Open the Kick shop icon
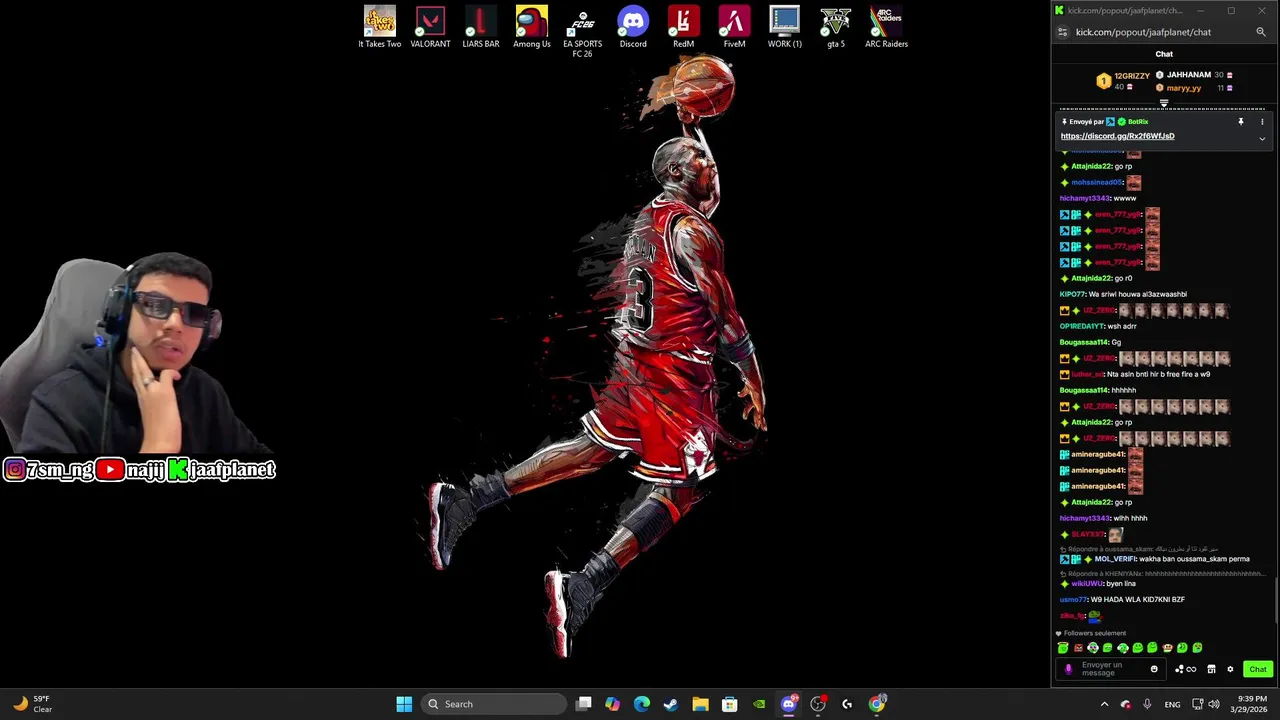The image size is (1280, 720). [x=1211, y=669]
